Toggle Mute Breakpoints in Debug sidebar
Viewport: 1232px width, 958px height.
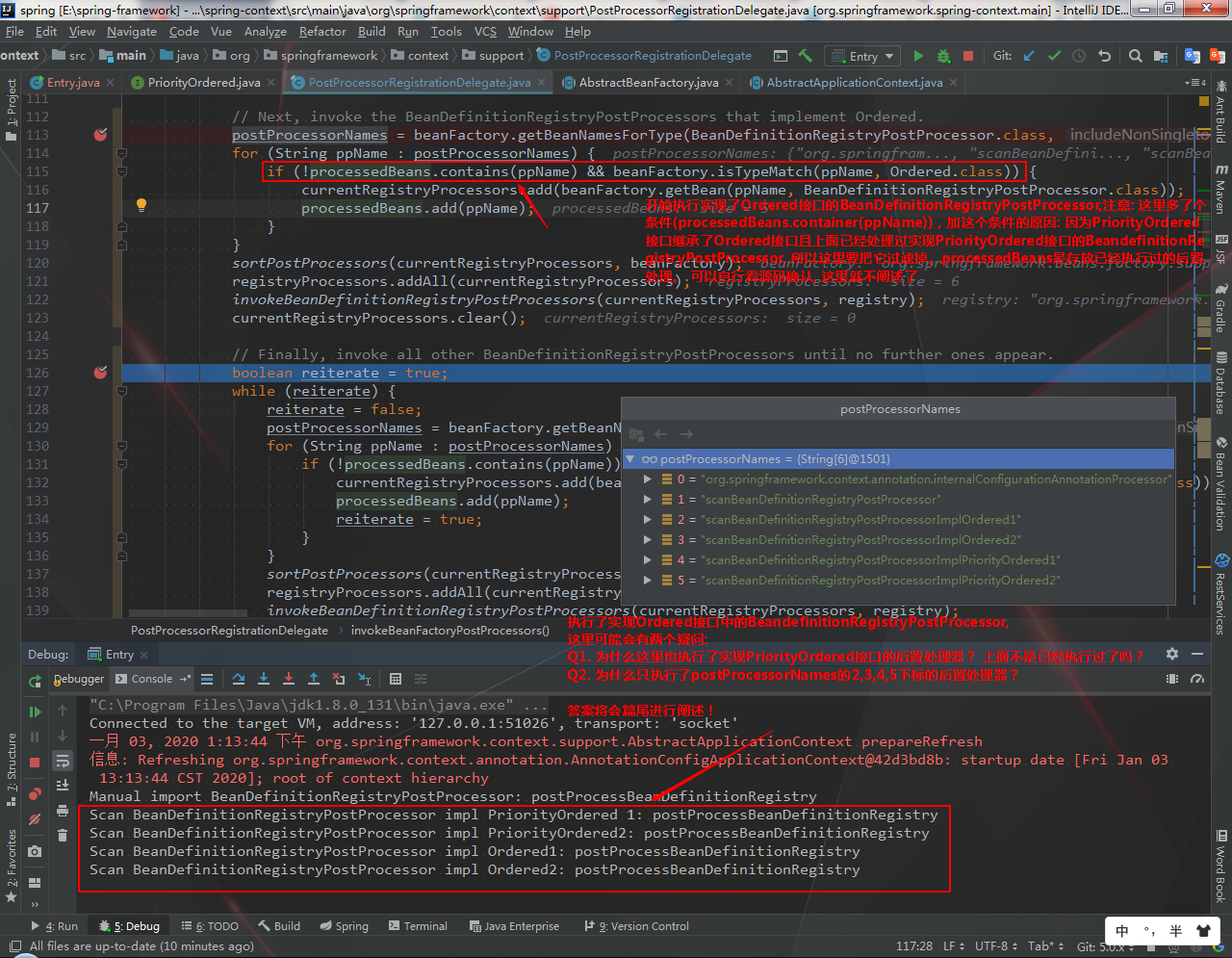click(35, 819)
